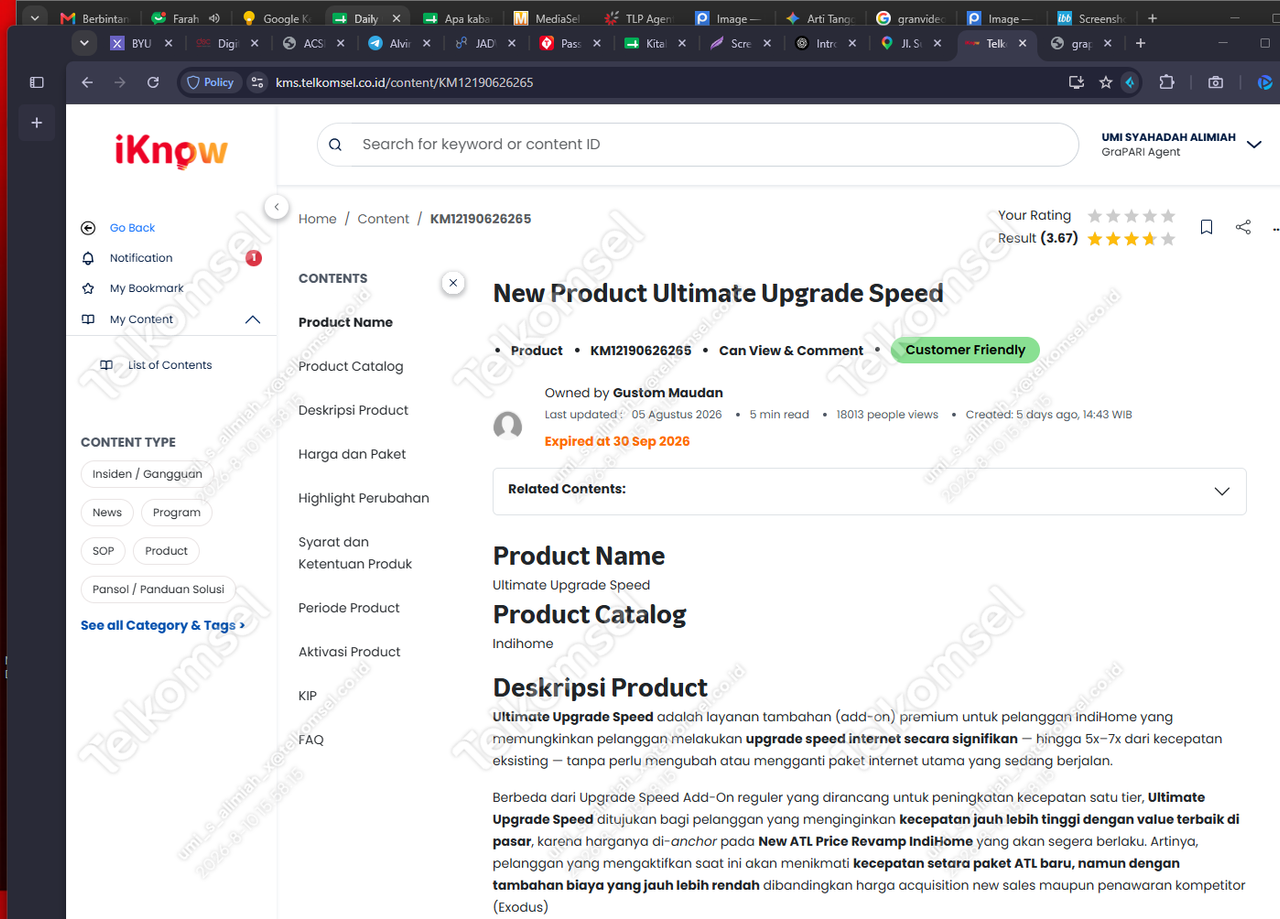Jump to Aktivasi Product in the contents list
This screenshot has height=919, width=1280.
pos(349,652)
